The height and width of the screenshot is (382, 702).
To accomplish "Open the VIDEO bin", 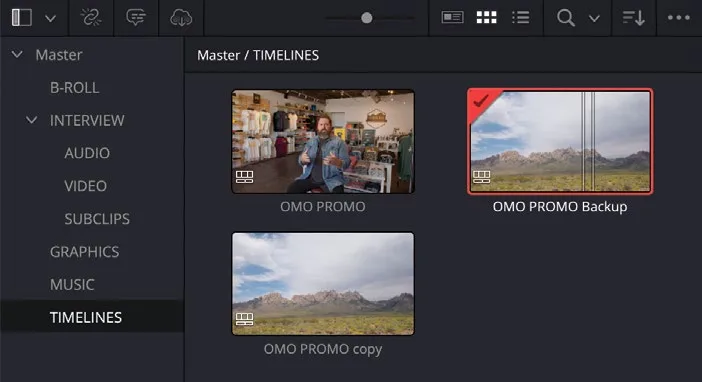I will pyautogui.click(x=85, y=186).
